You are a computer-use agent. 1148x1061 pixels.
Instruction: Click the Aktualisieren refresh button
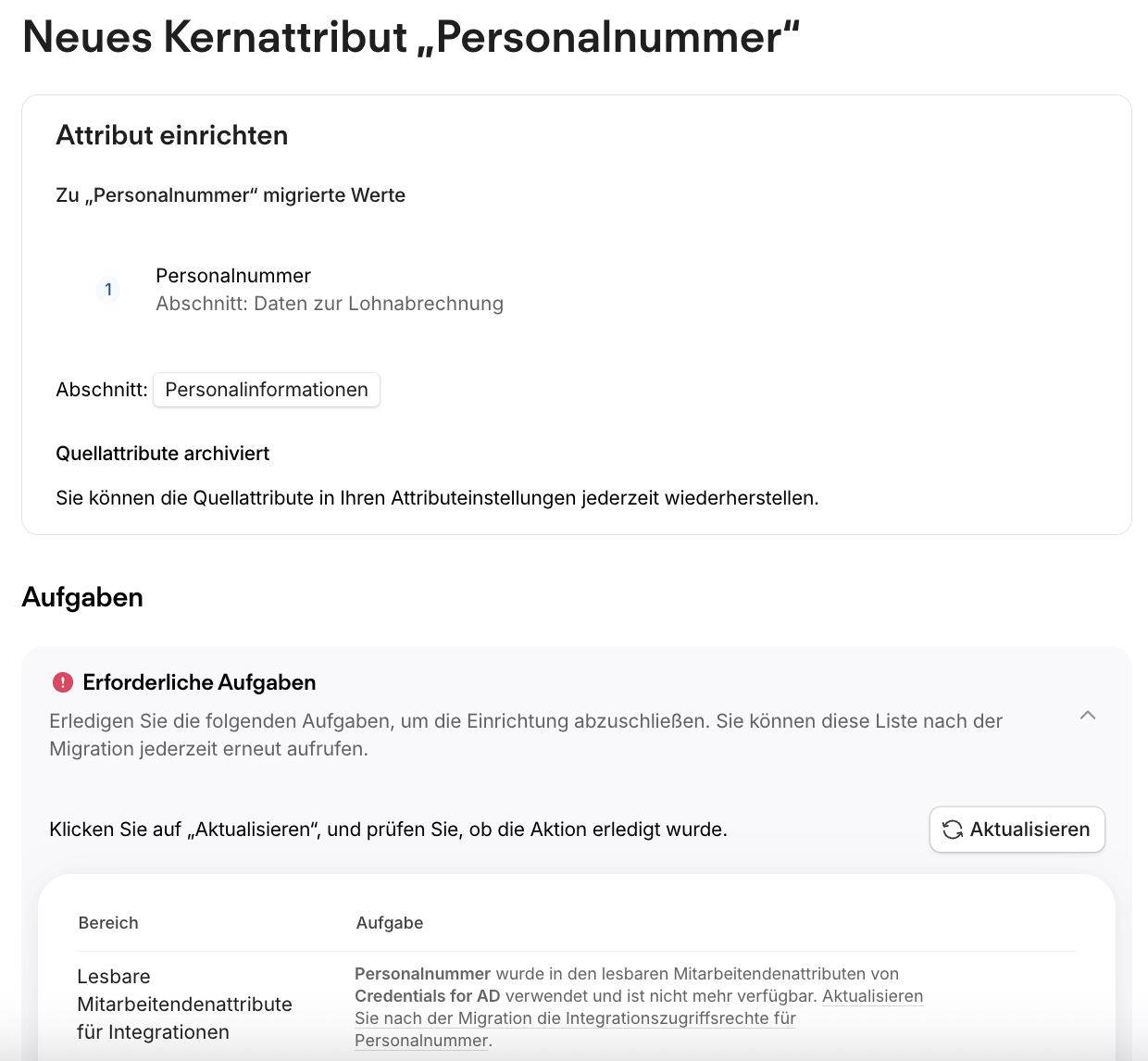(x=1017, y=830)
